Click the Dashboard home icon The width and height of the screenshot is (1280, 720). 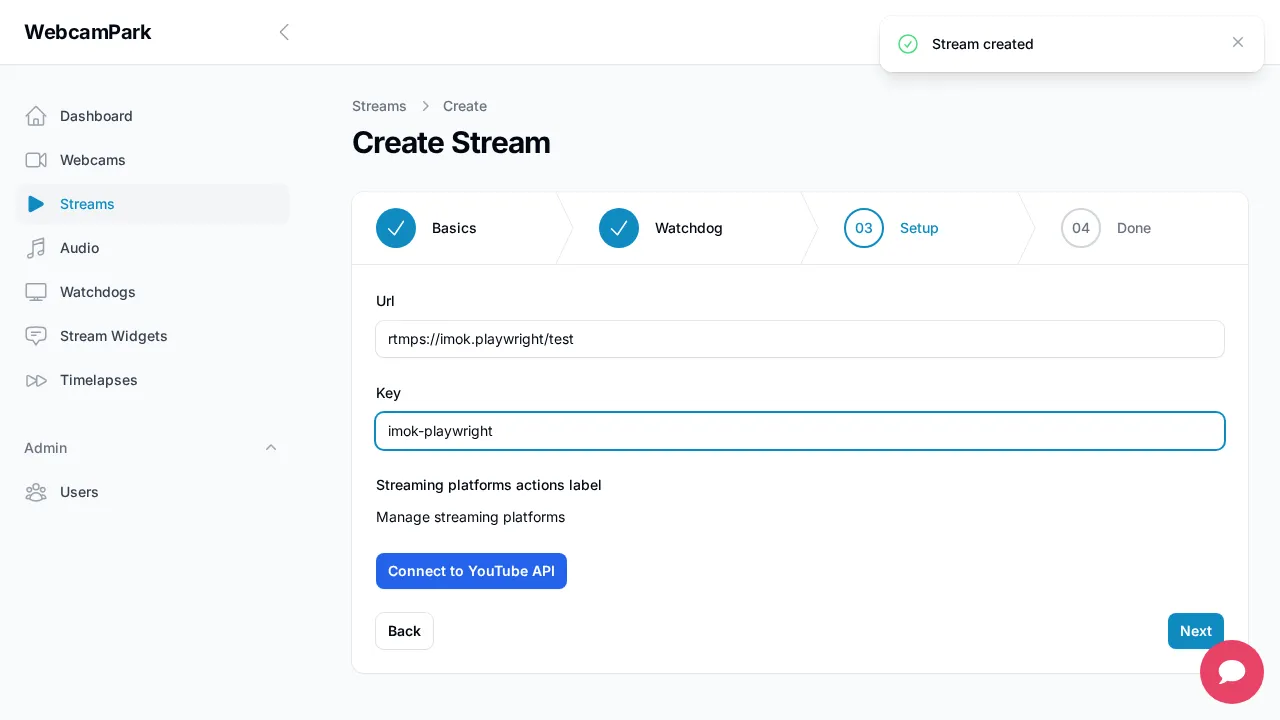pos(36,116)
